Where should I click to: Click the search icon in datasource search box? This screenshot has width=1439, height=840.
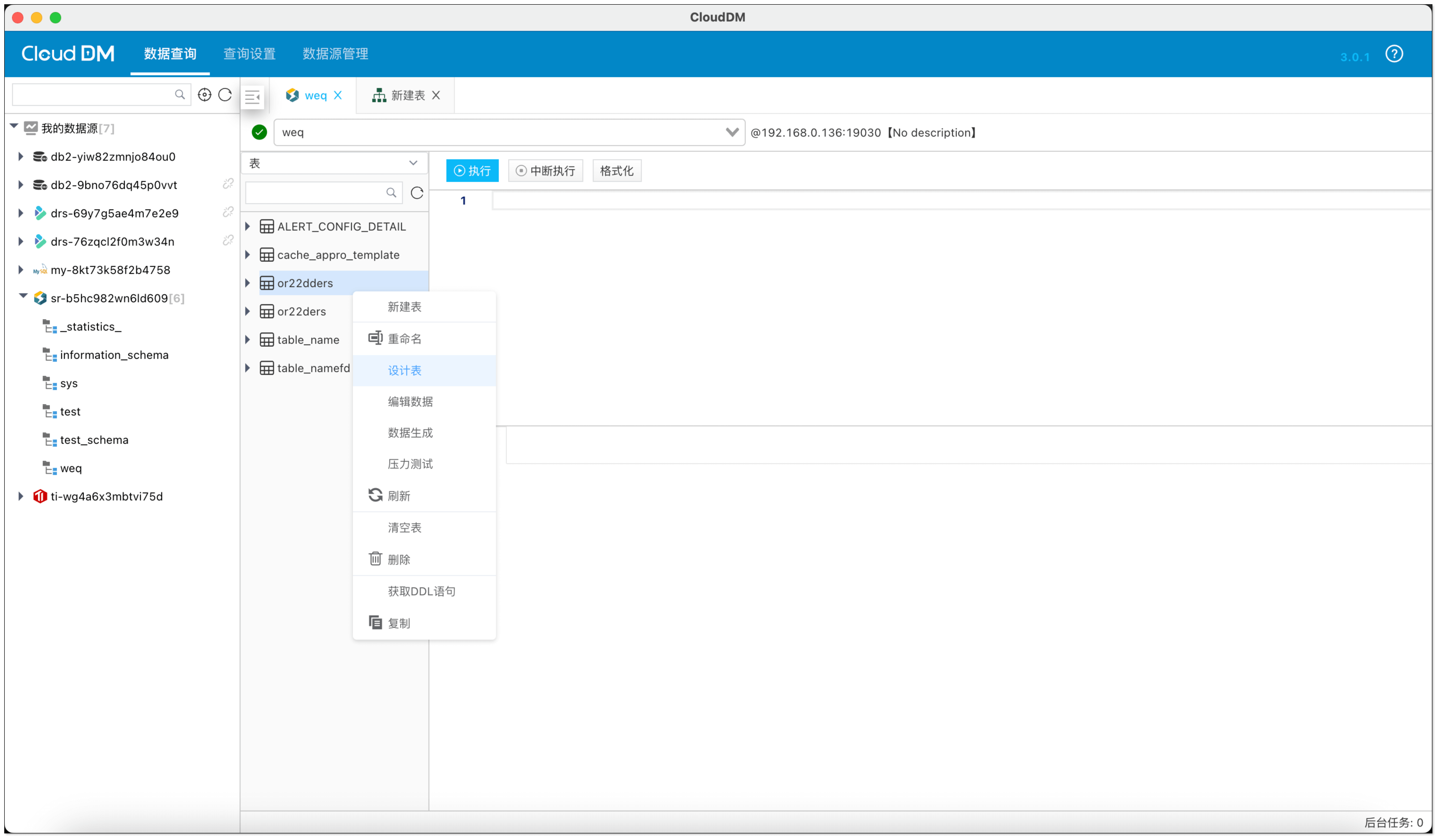click(180, 95)
